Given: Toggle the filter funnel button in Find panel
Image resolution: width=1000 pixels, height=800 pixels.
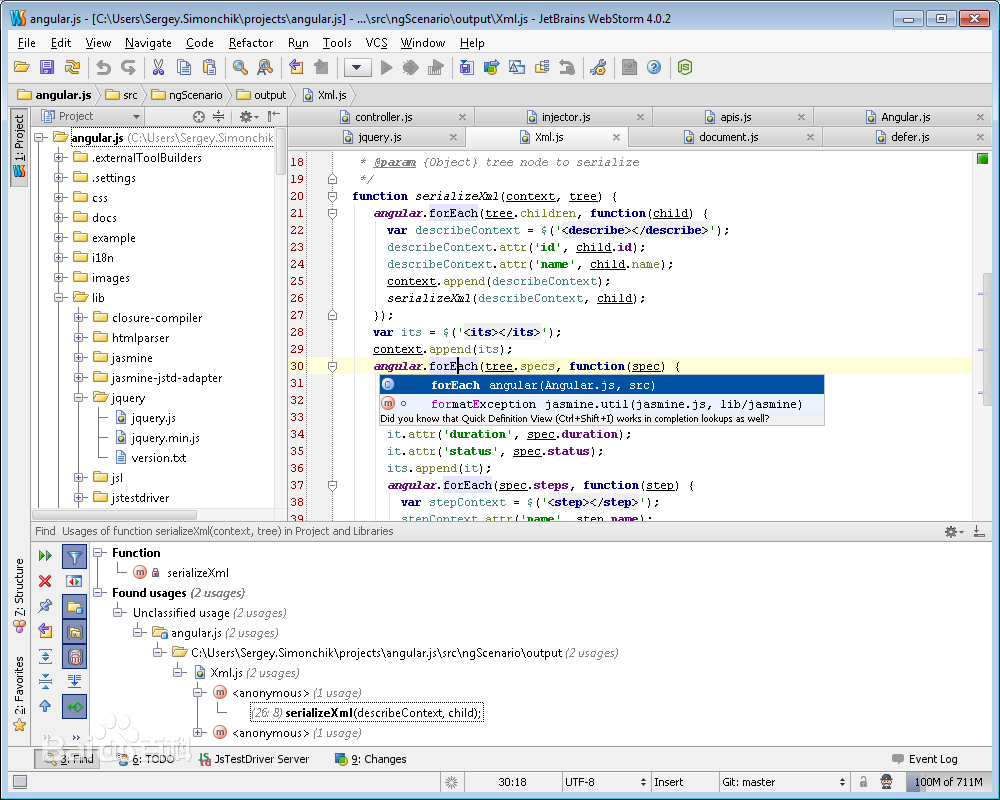Looking at the screenshot, I should pyautogui.click(x=74, y=557).
